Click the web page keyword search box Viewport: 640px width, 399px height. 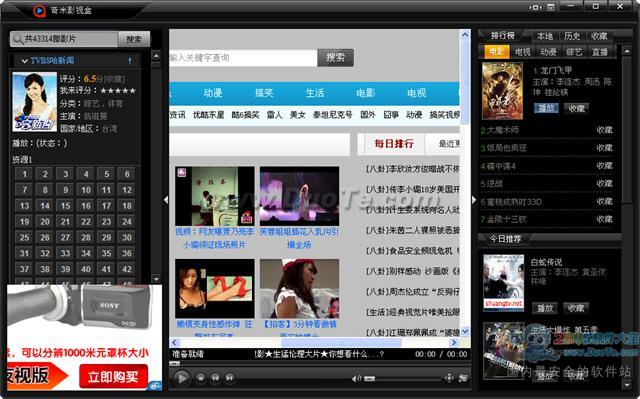(x=243, y=58)
